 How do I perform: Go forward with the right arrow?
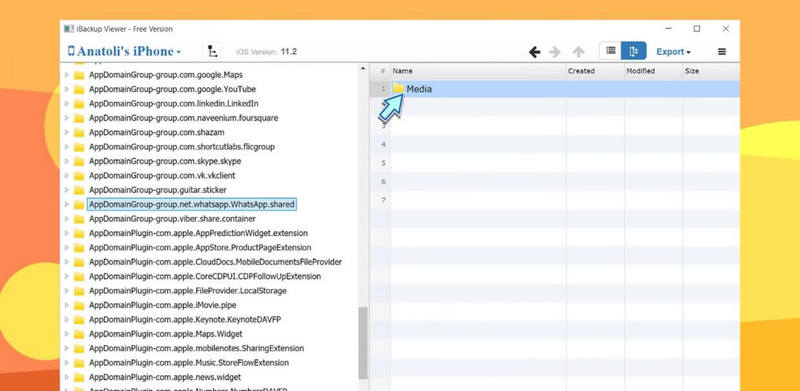(x=555, y=52)
